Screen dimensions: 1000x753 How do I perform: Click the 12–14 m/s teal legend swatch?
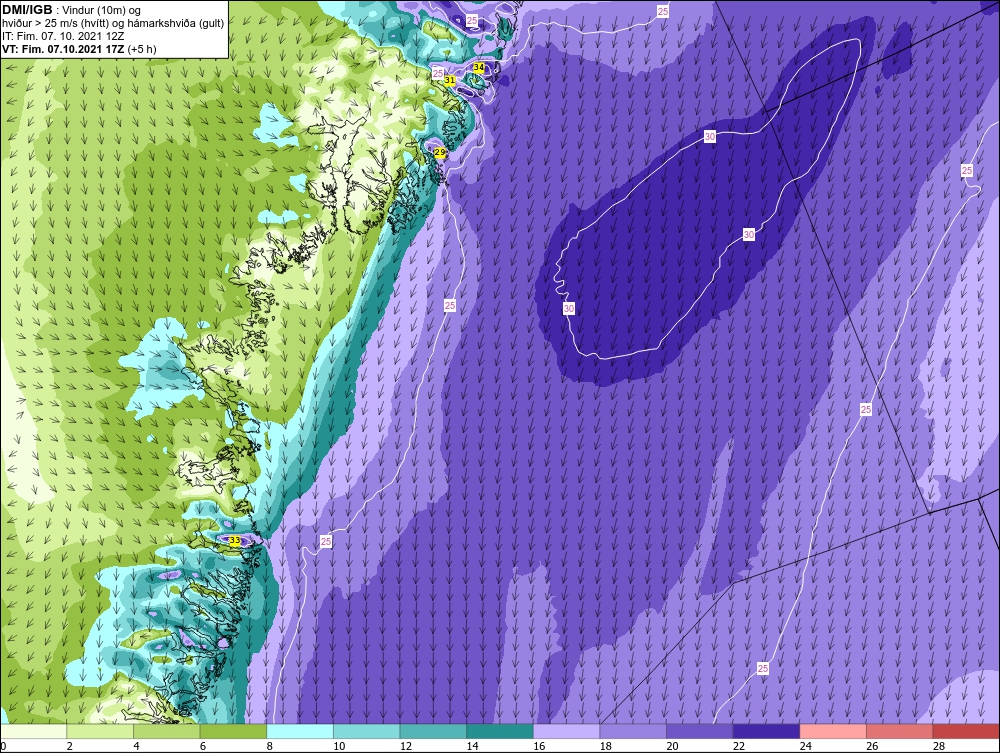click(433, 731)
